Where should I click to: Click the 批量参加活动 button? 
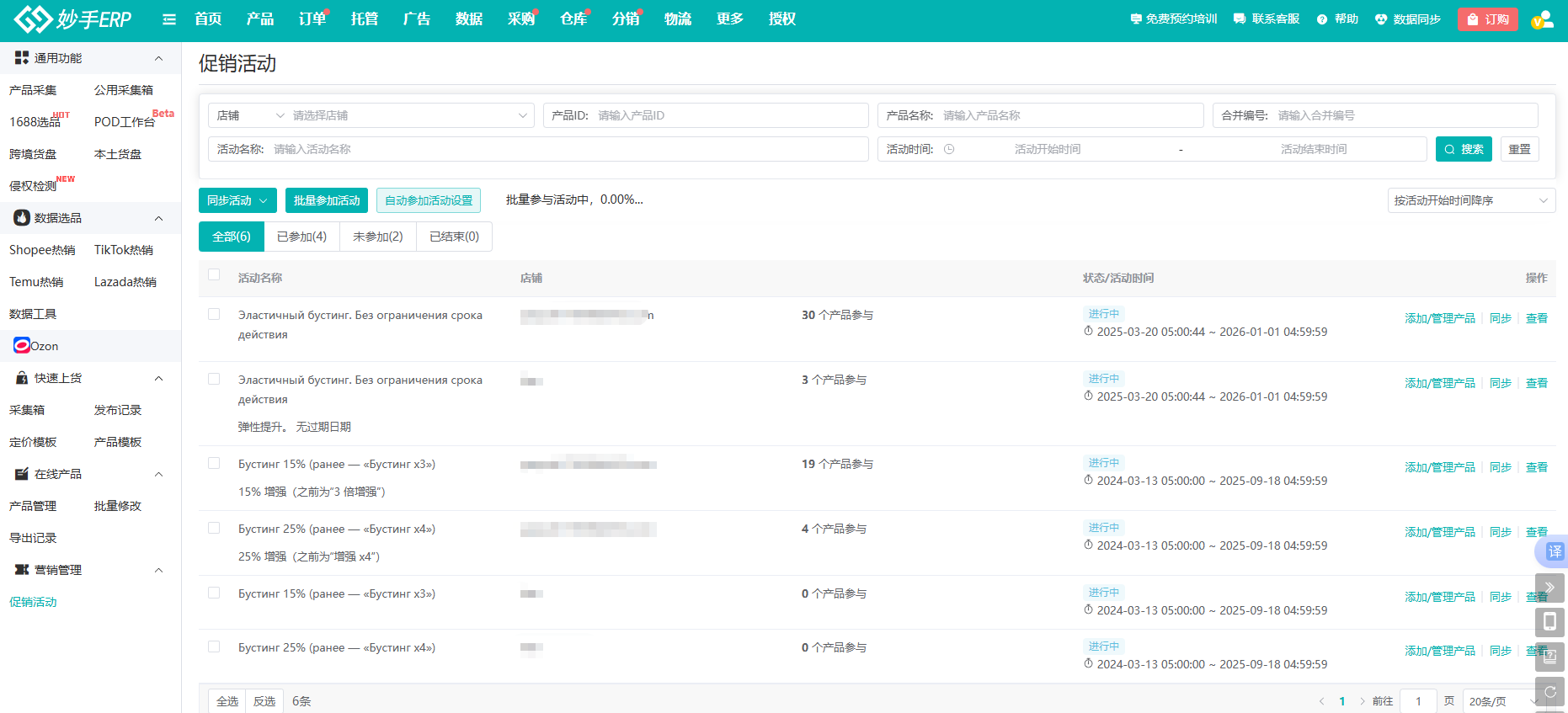pos(327,200)
